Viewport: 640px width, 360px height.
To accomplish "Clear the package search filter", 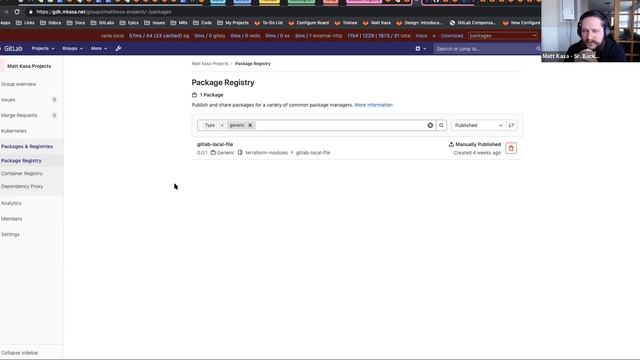I will coord(430,125).
